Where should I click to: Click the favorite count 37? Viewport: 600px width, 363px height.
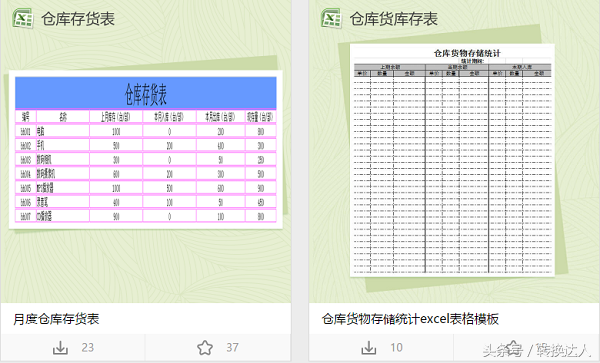[232, 347]
